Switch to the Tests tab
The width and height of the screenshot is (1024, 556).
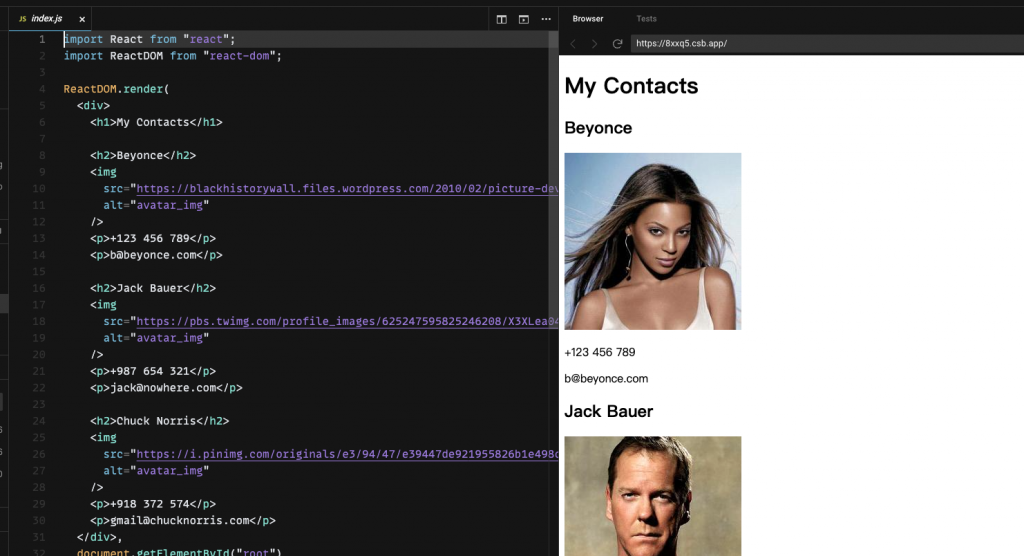point(647,19)
